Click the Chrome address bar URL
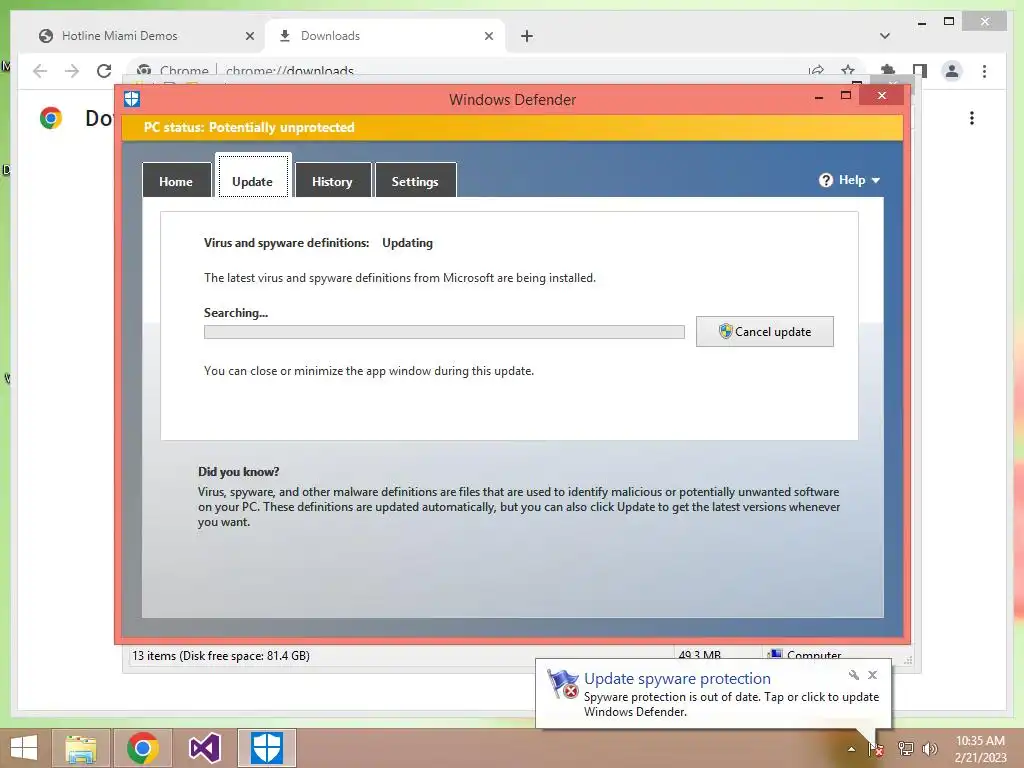 click(x=290, y=71)
